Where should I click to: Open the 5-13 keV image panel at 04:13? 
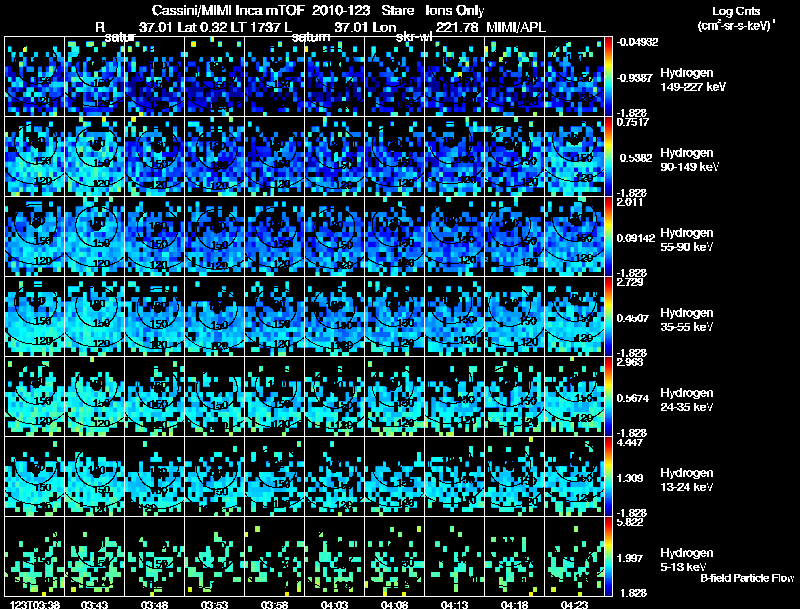pyautogui.click(x=454, y=557)
